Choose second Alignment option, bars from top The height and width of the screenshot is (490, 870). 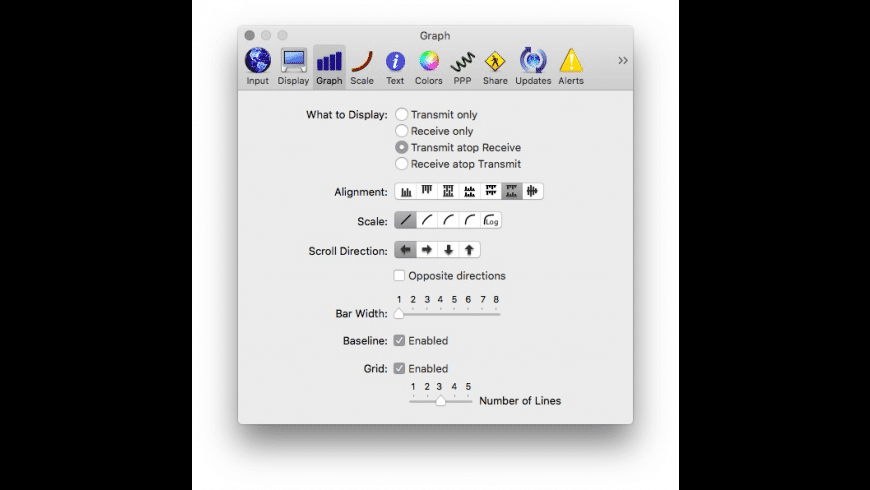pyautogui.click(x=427, y=191)
